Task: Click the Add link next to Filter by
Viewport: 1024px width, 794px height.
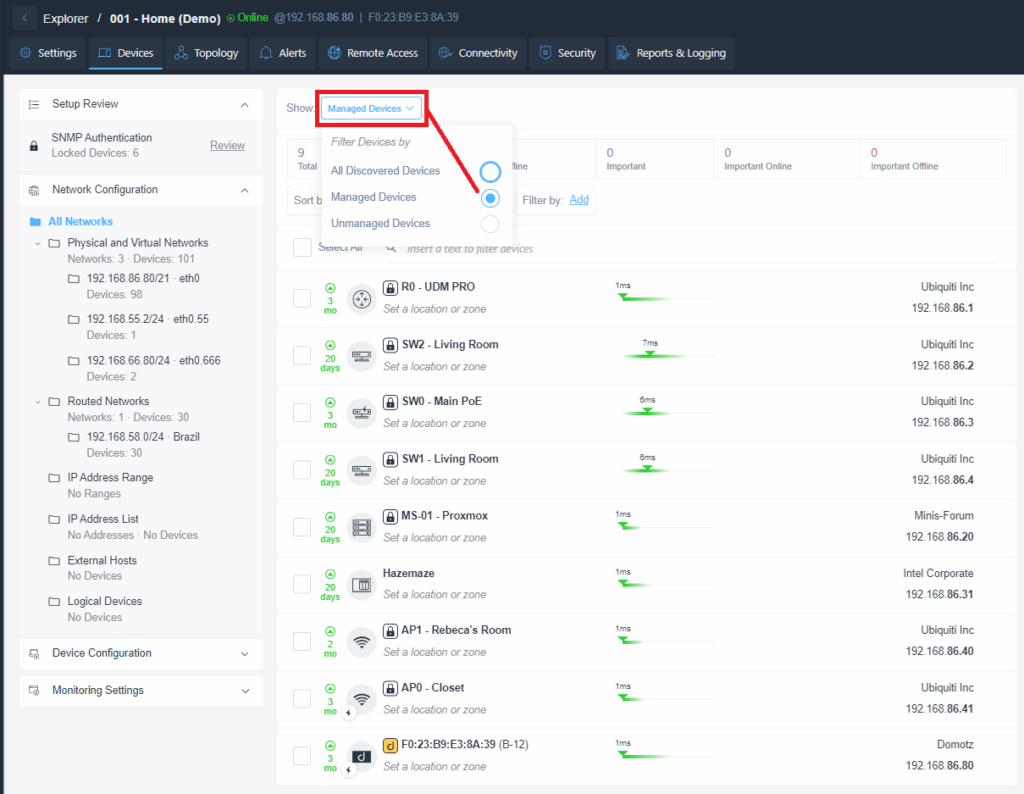Action: coord(579,200)
